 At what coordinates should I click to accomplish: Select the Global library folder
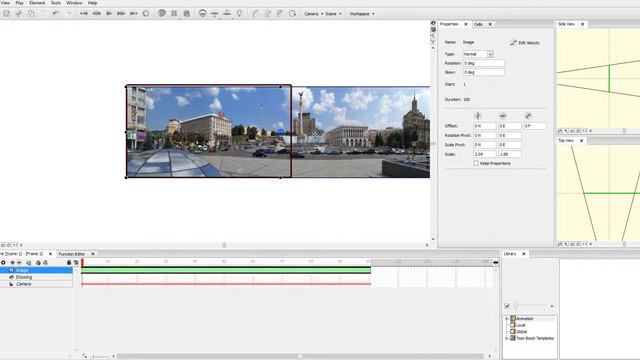pos(521,332)
